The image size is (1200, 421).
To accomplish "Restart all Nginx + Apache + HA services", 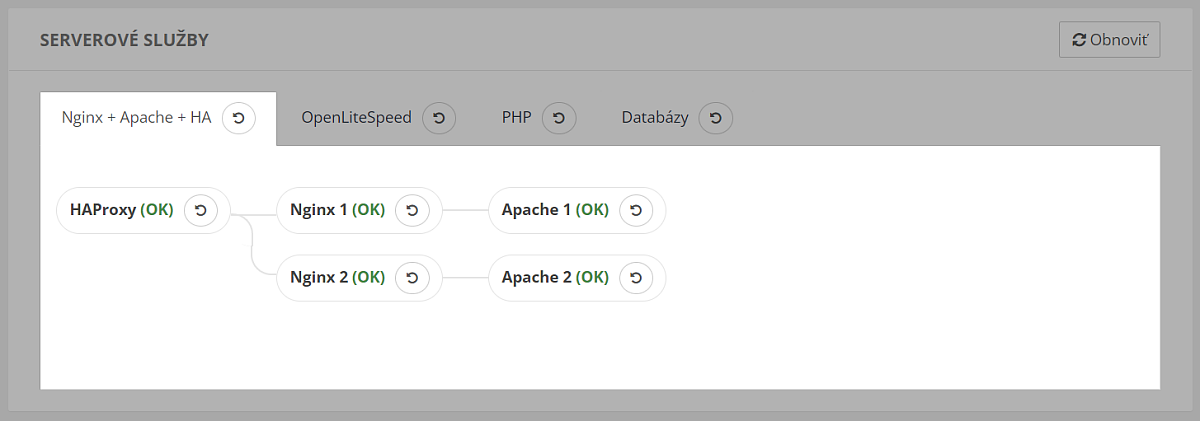I will point(238,118).
